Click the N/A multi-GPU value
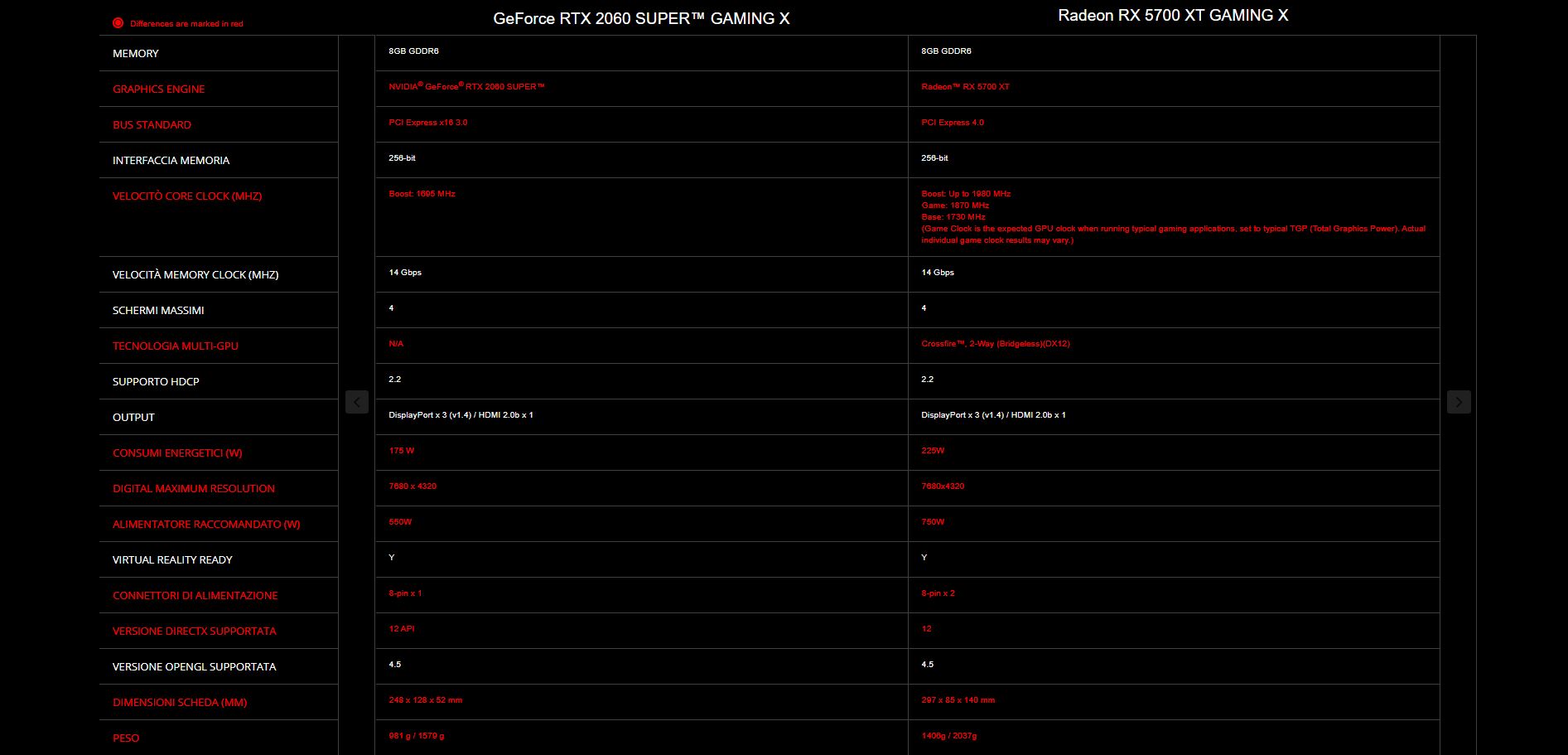This screenshot has width=1568, height=755. [x=396, y=343]
